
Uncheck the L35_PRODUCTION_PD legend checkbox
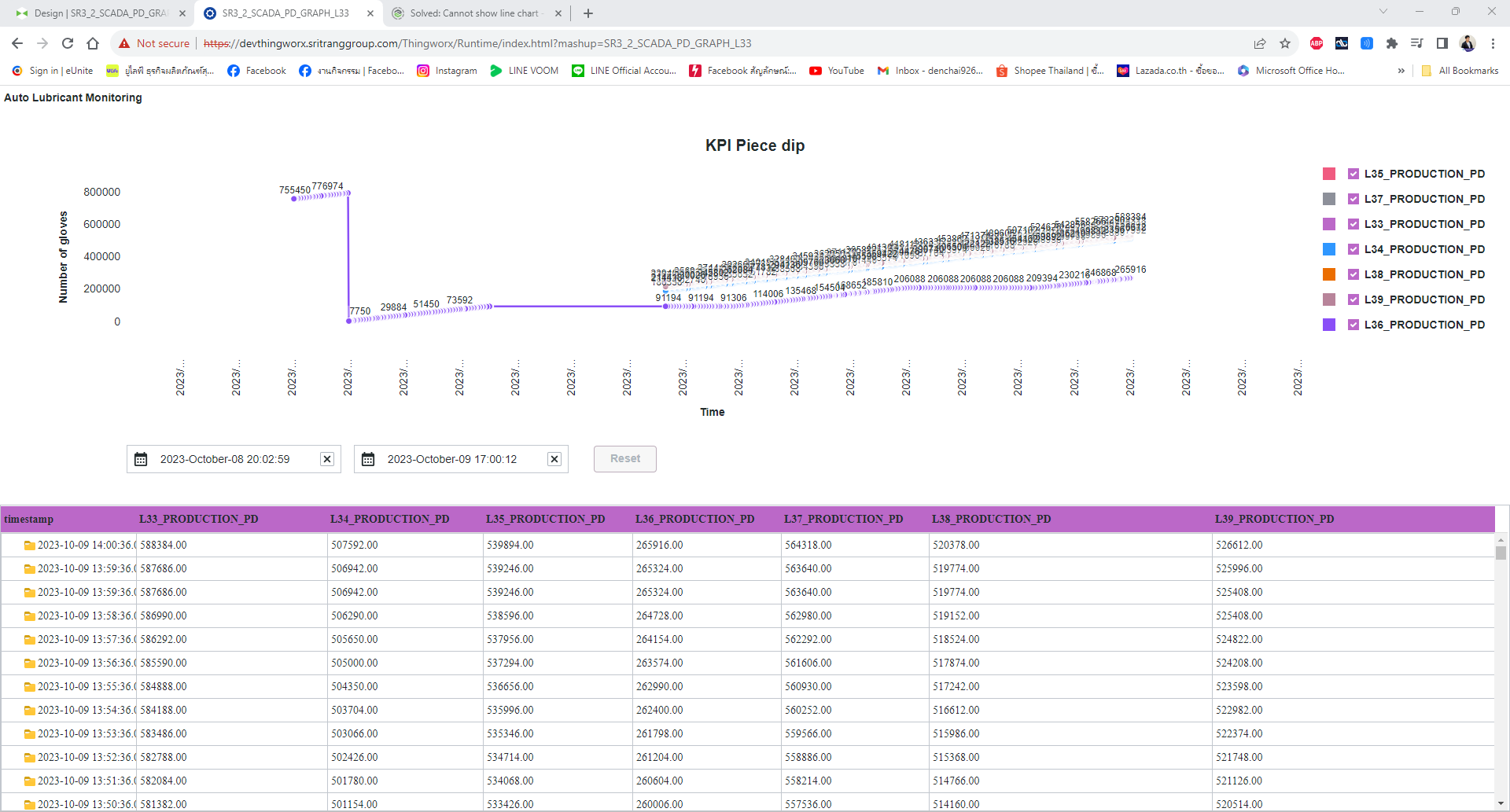click(1353, 174)
